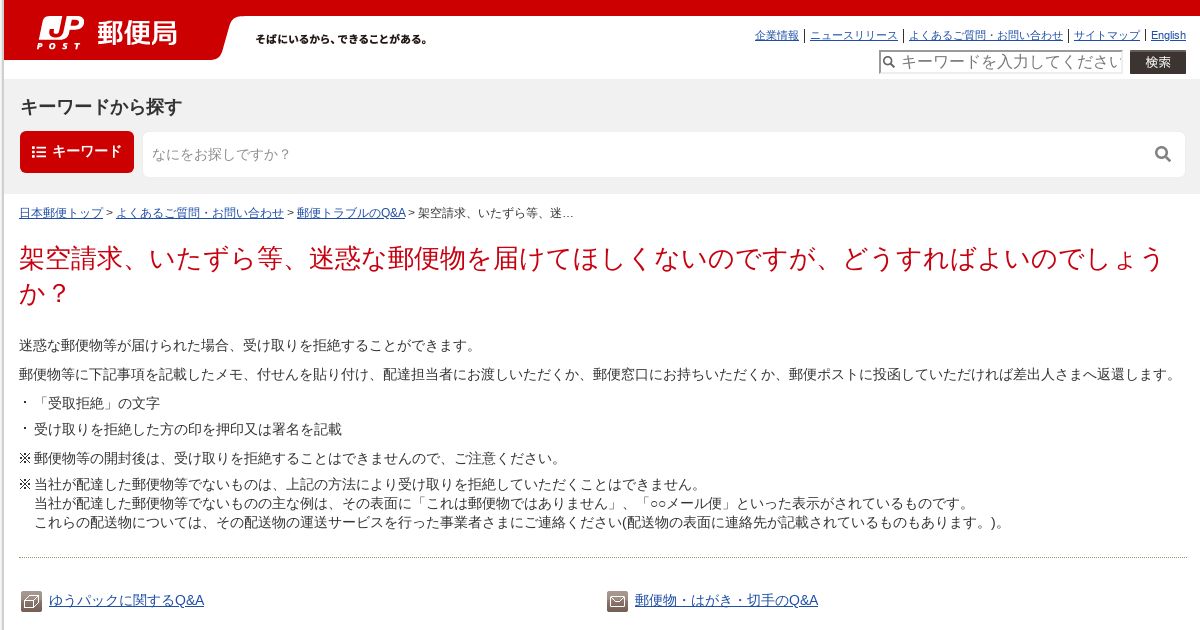Click the page heading 架空請求、いたずら等

click(592, 276)
